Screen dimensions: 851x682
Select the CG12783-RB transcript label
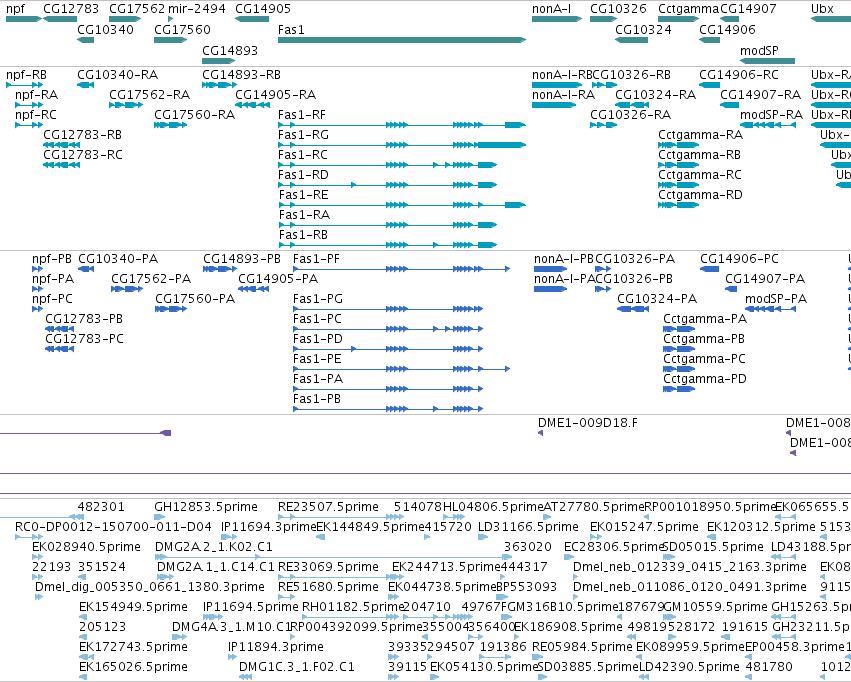(x=82, y=135)
